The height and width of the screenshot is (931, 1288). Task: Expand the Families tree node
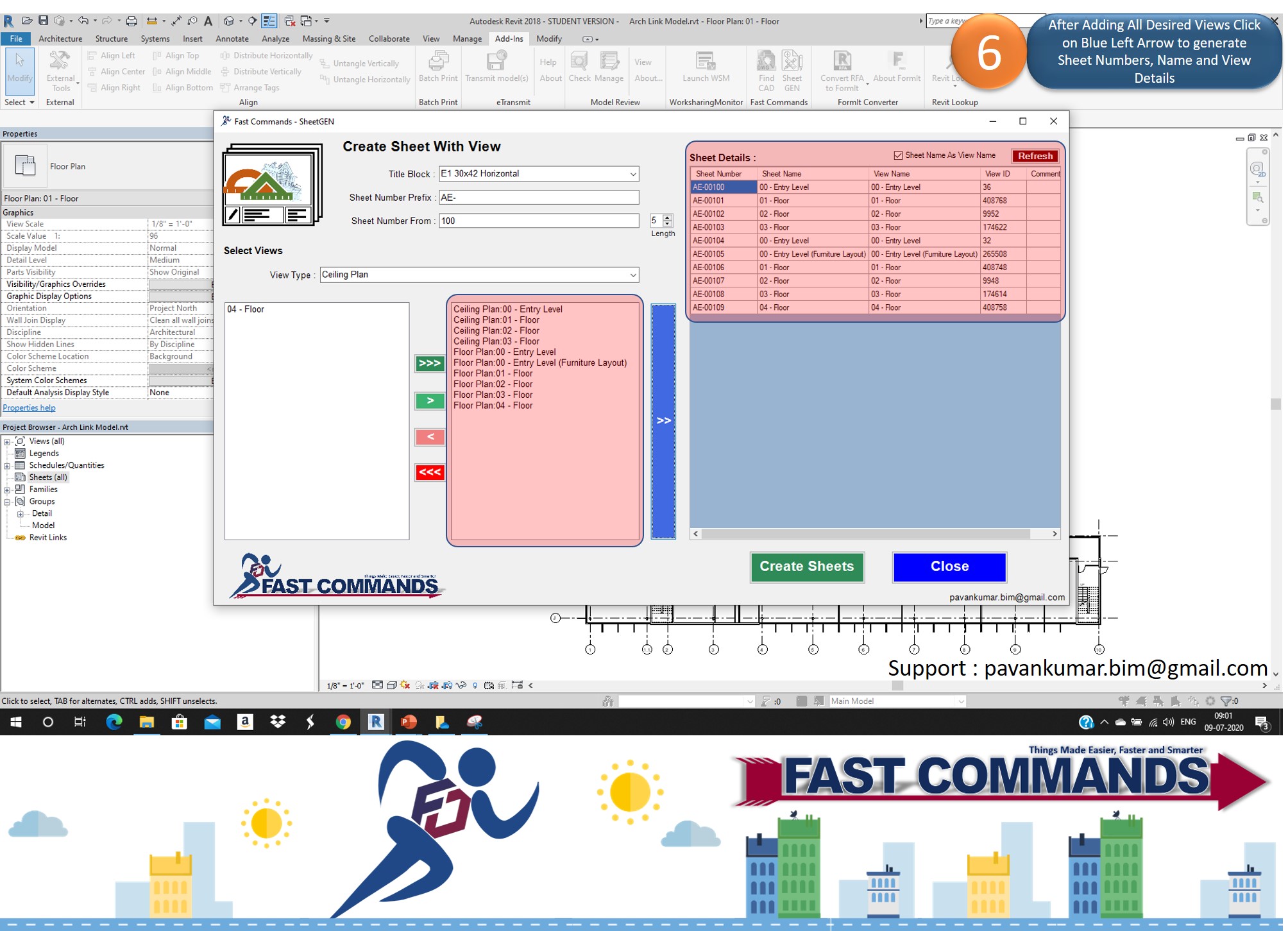pyautogui.click(x=7, y=490)
